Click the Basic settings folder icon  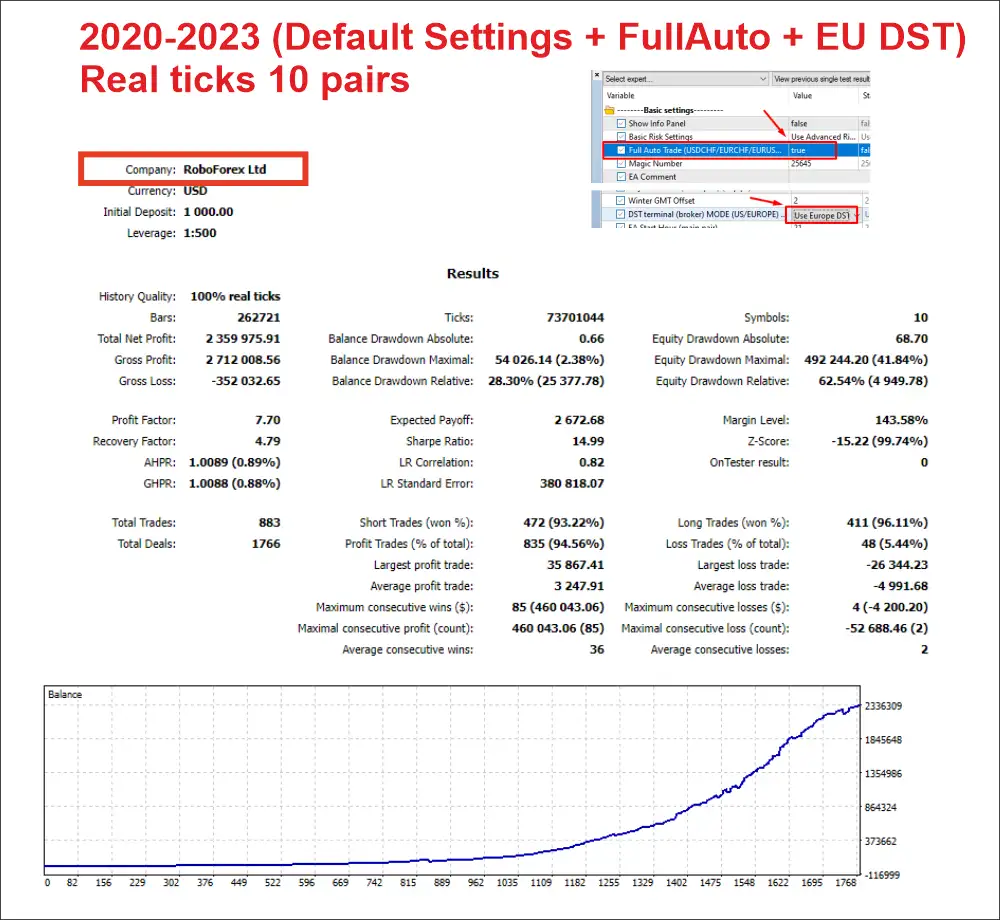[610, 110]
